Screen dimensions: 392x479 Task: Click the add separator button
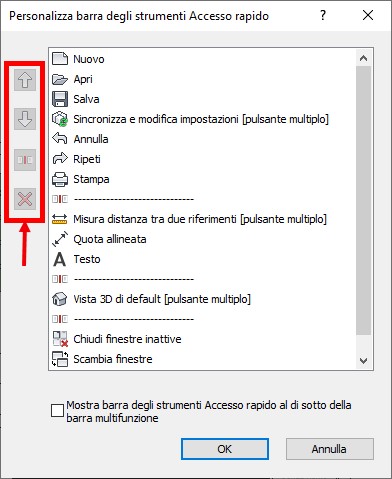coord(25,160)
